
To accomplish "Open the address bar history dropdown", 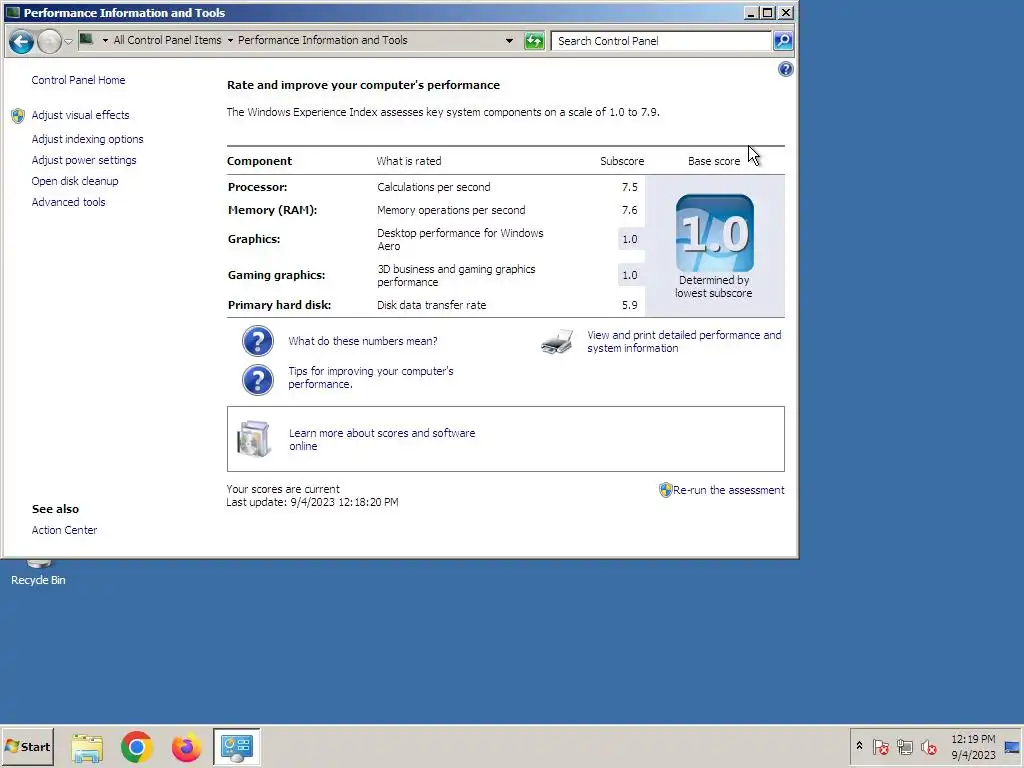I will coord(509,41).
